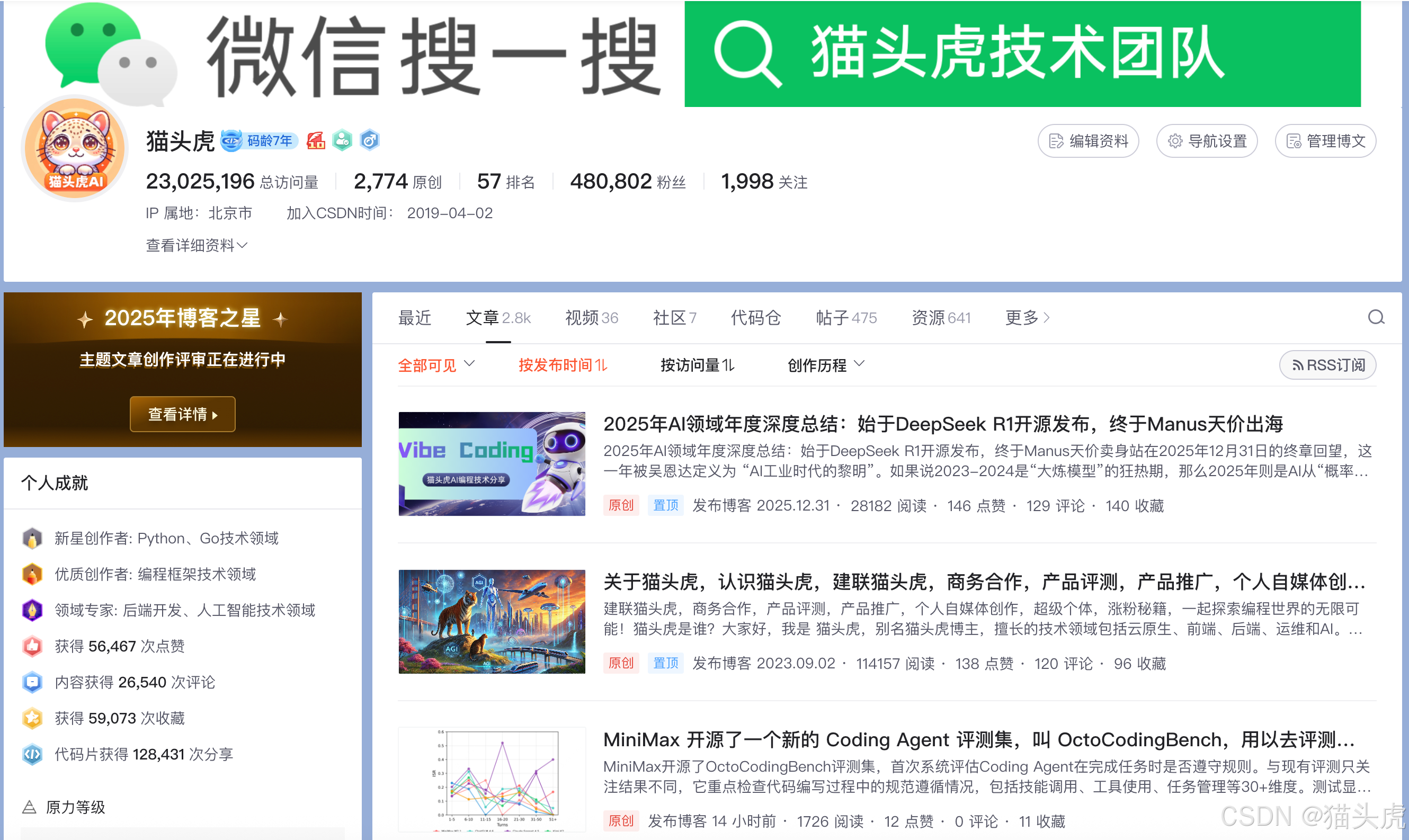Switch to the 社区 7 tab

pos(674,318)
